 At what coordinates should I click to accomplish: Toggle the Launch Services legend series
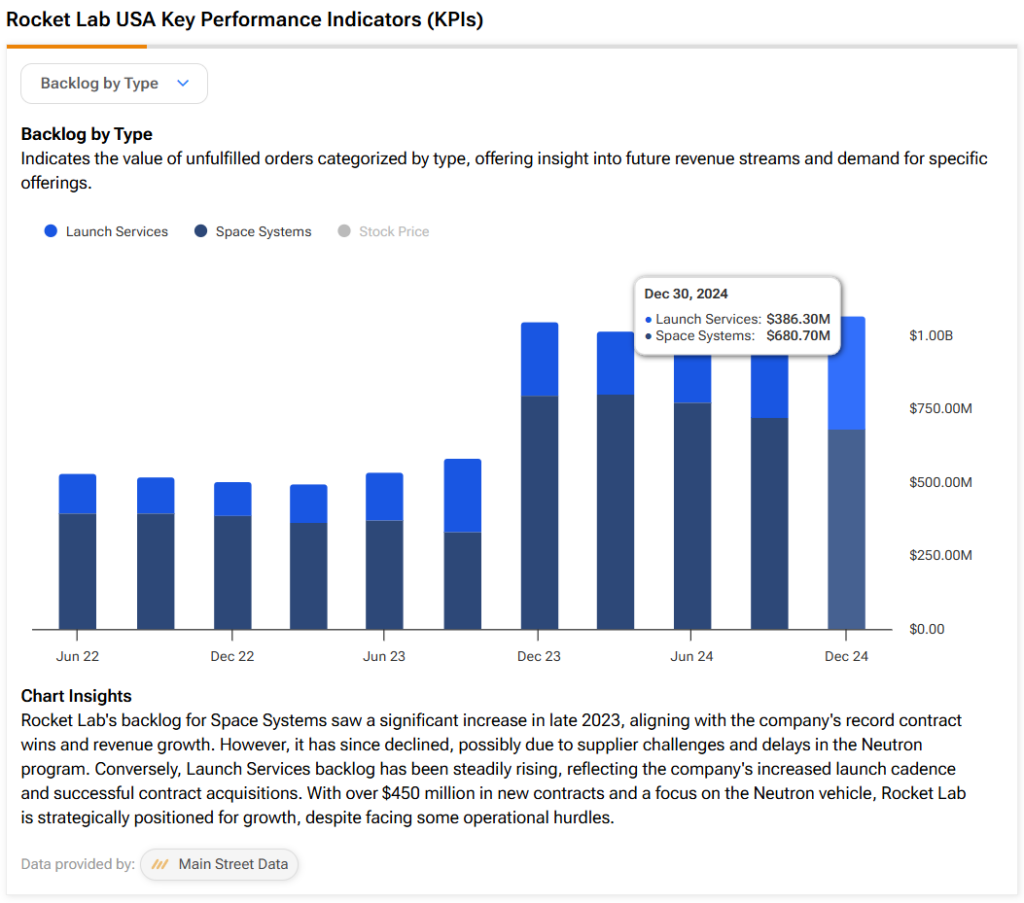click(x=106, y=231)
